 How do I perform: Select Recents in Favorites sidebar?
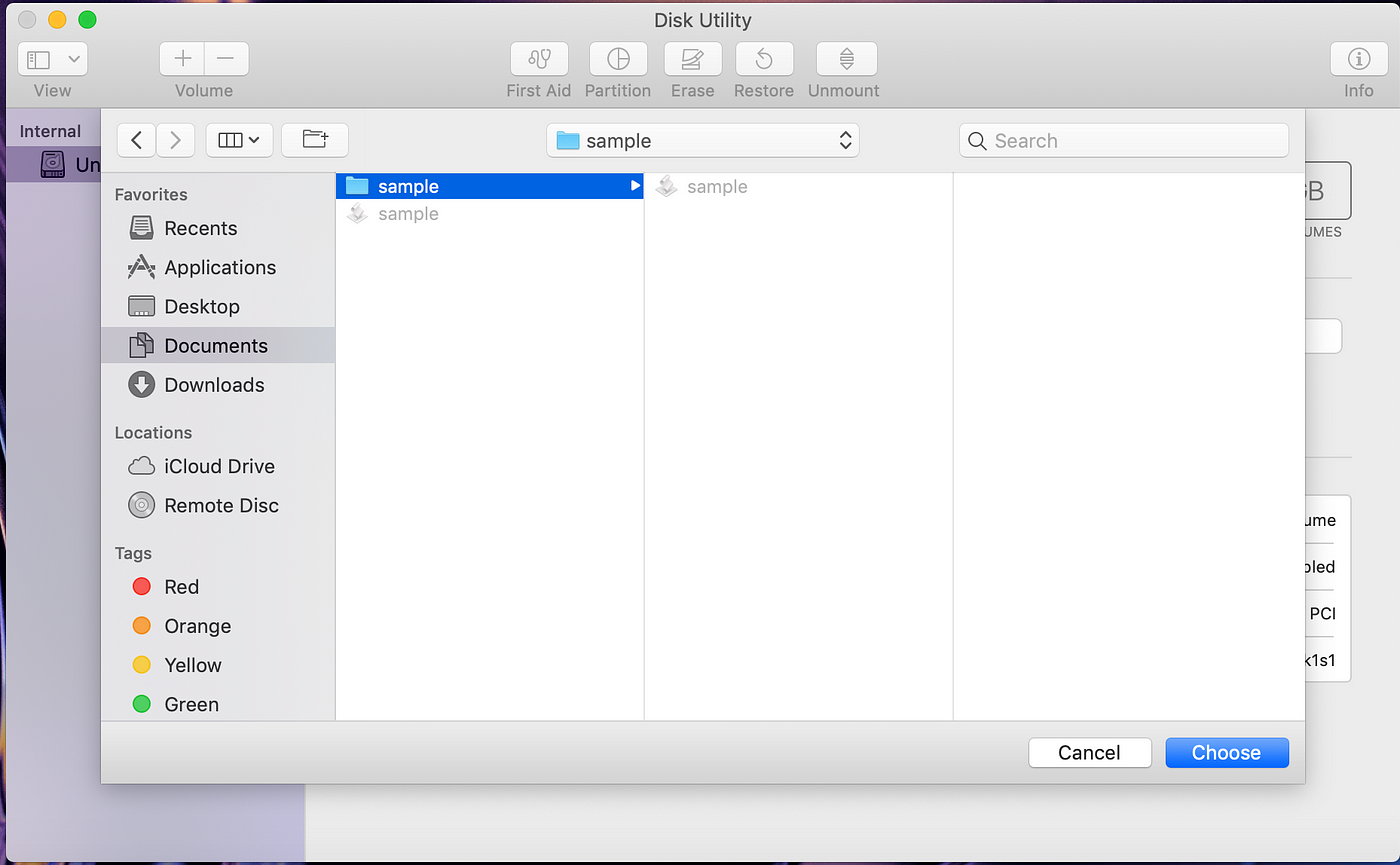(218, 228)
